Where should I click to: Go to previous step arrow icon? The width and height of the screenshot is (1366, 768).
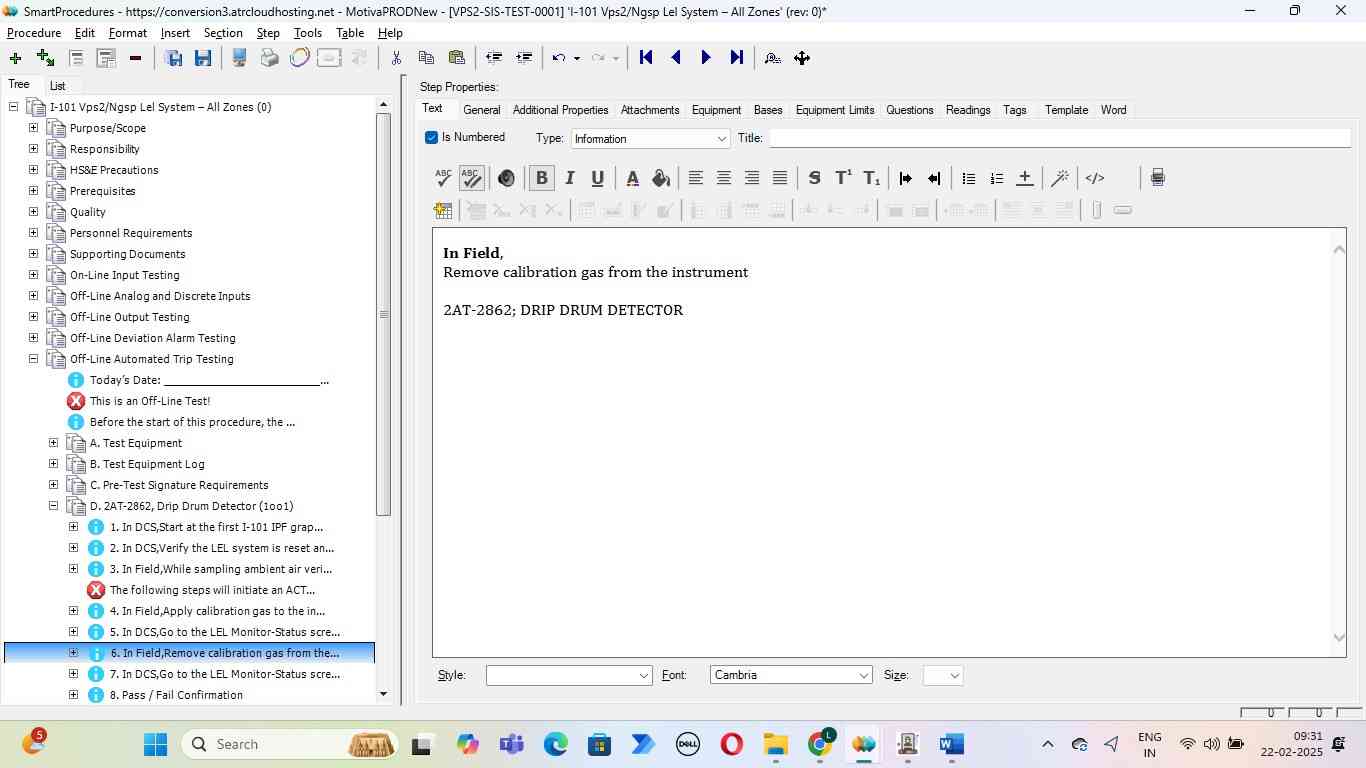point(676,58)
